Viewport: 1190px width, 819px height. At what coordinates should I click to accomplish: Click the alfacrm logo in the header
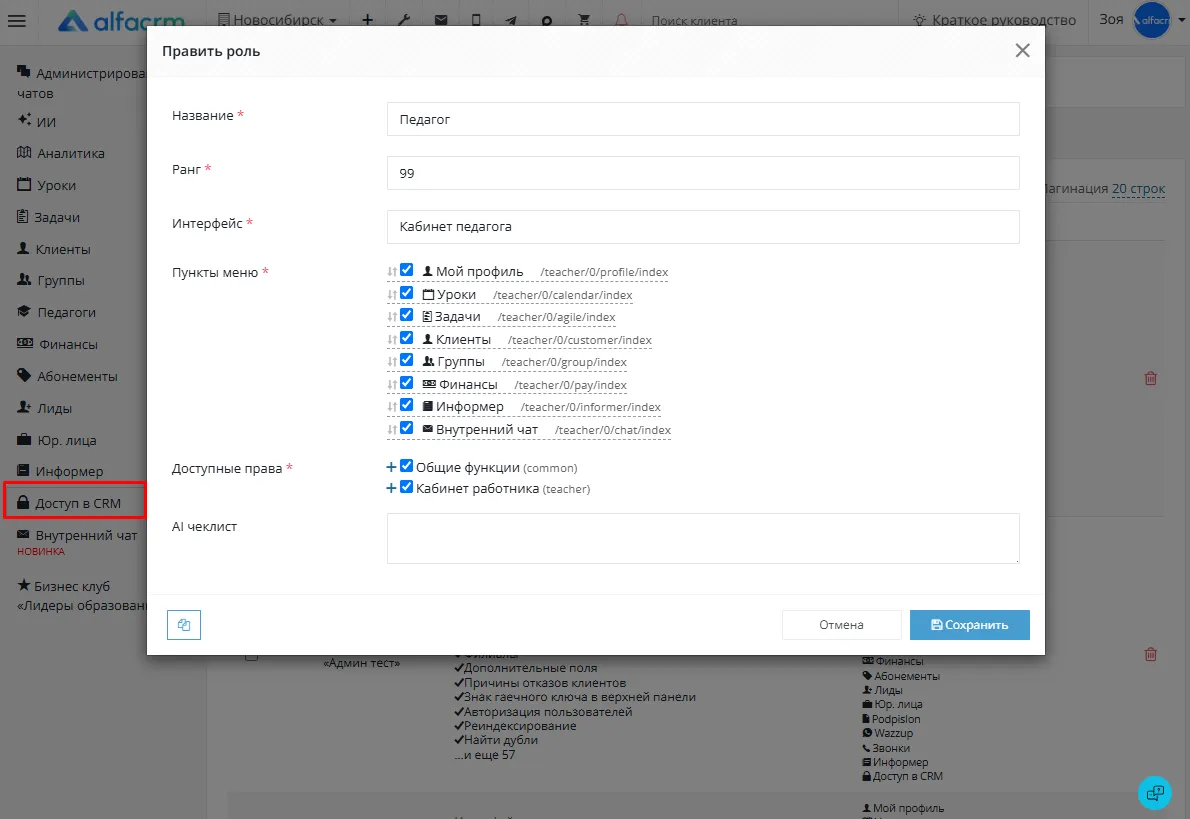tap(121, 20)
